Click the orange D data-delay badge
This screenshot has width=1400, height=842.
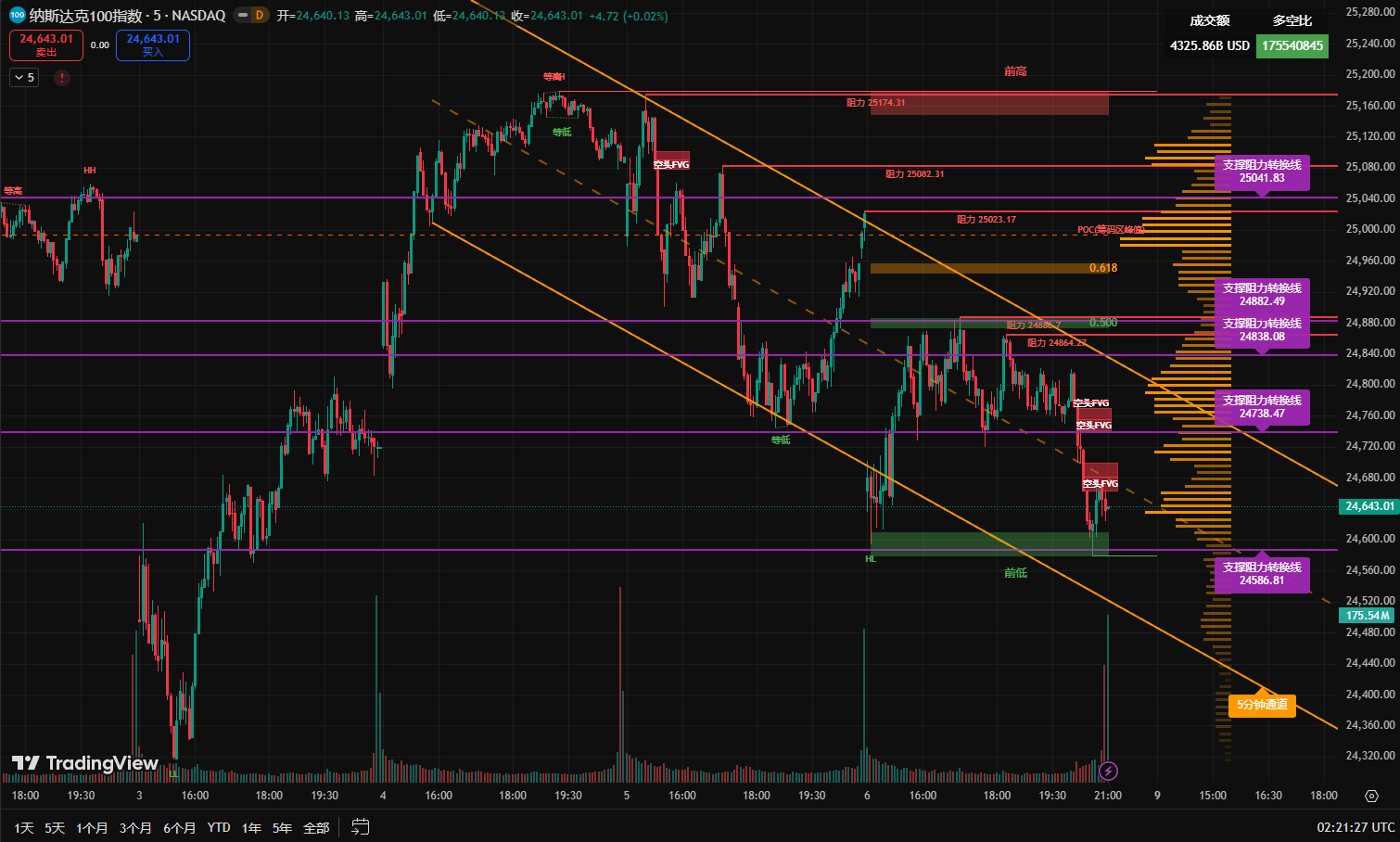pos(259,16)
